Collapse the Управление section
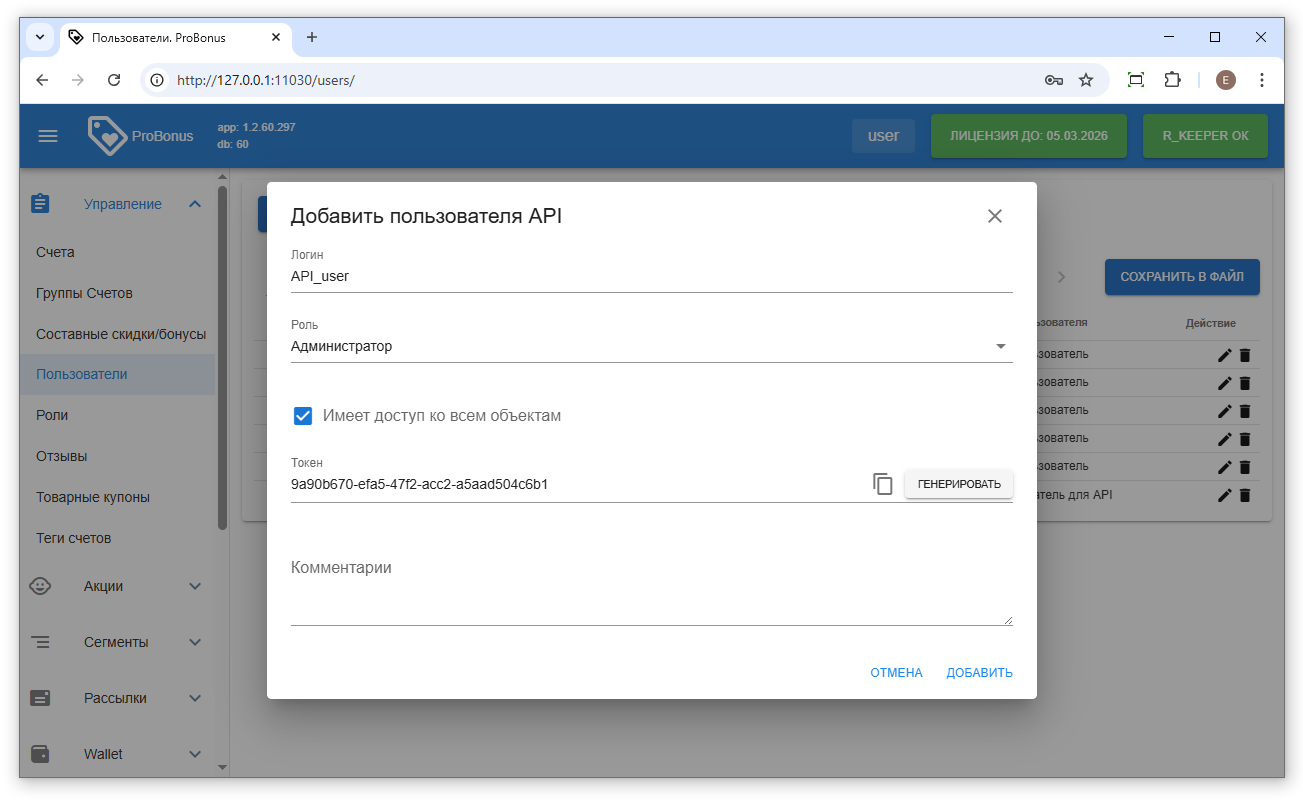 (x=195, y=204)
